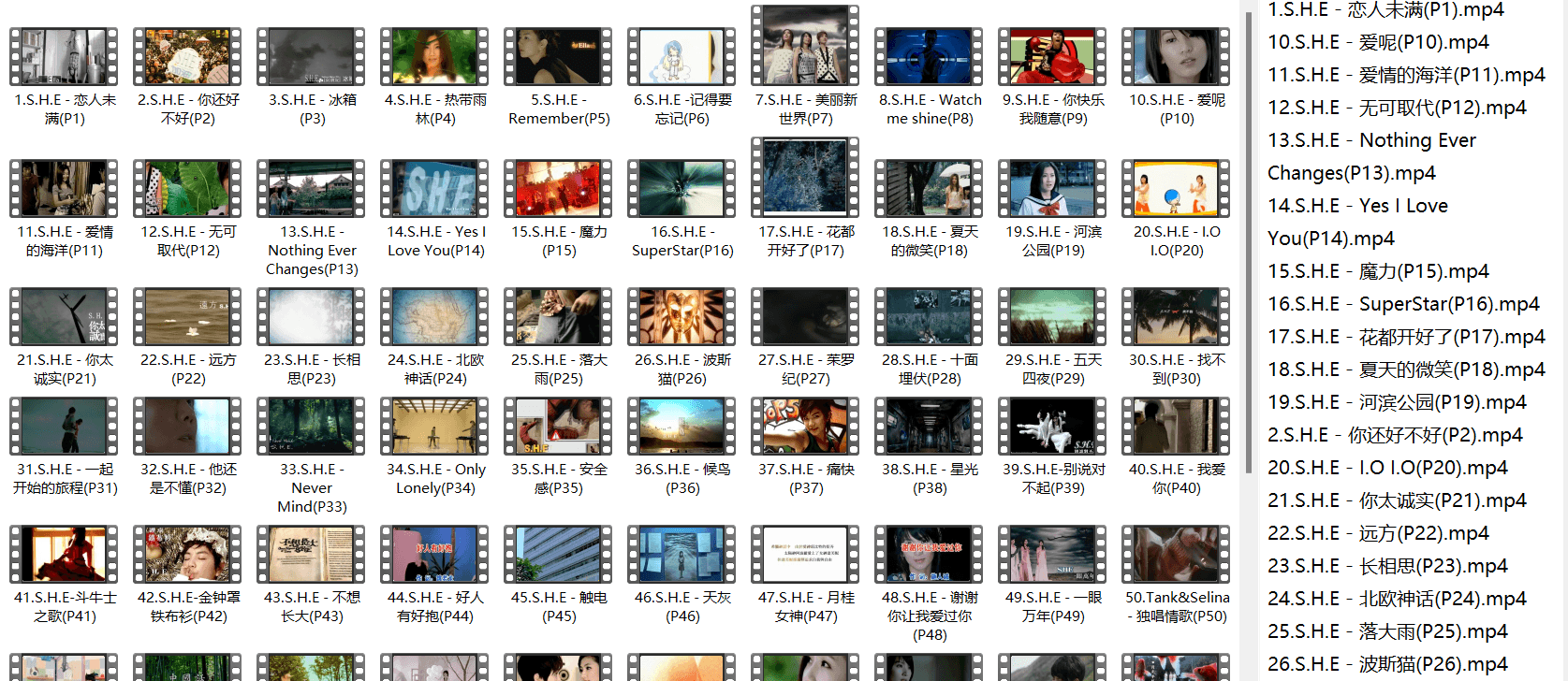The image size is (1568, 681).
Task: Click list row 19.S.H.E - 河滨公园(P19).mp4
Action: pyautogui.click(x=1397, y=402)
